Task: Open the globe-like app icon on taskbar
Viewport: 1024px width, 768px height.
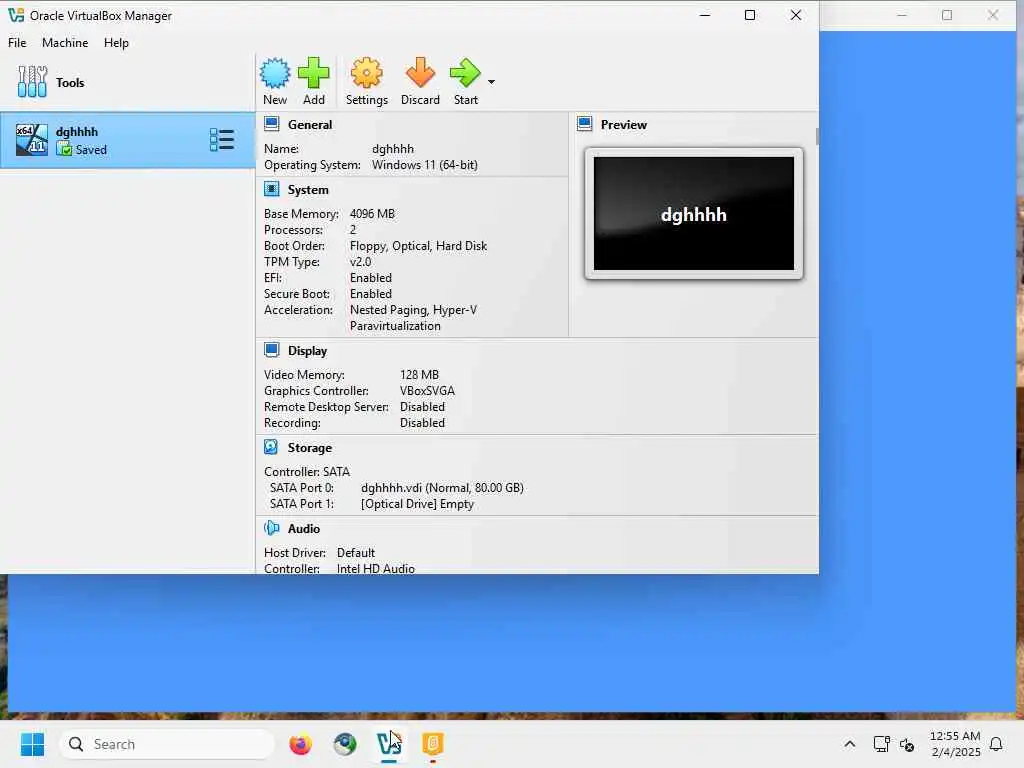Action: point(345,744)
